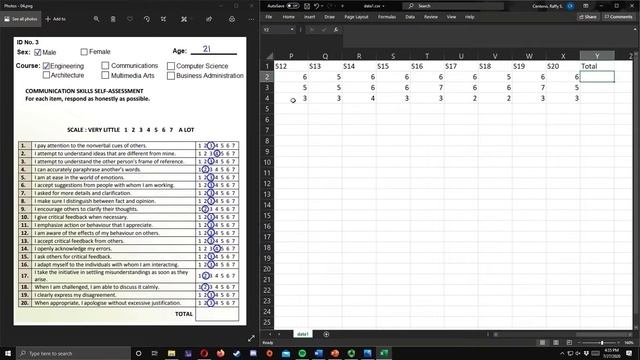
Task: Select the crop icon in Photos toolbar
Action: [x=163, y=19]
